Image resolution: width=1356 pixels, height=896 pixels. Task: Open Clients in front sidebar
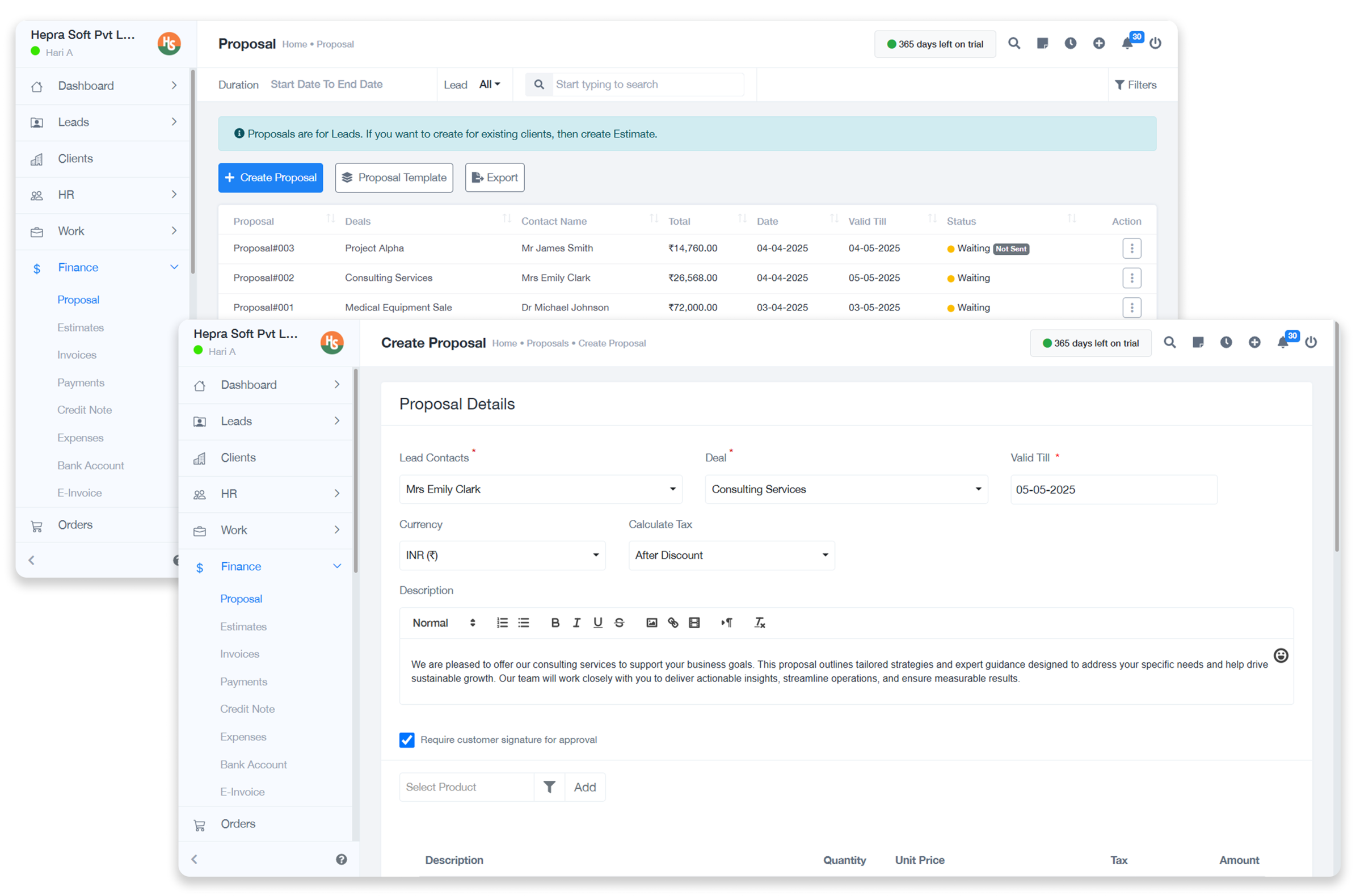(x=238, y=457)
